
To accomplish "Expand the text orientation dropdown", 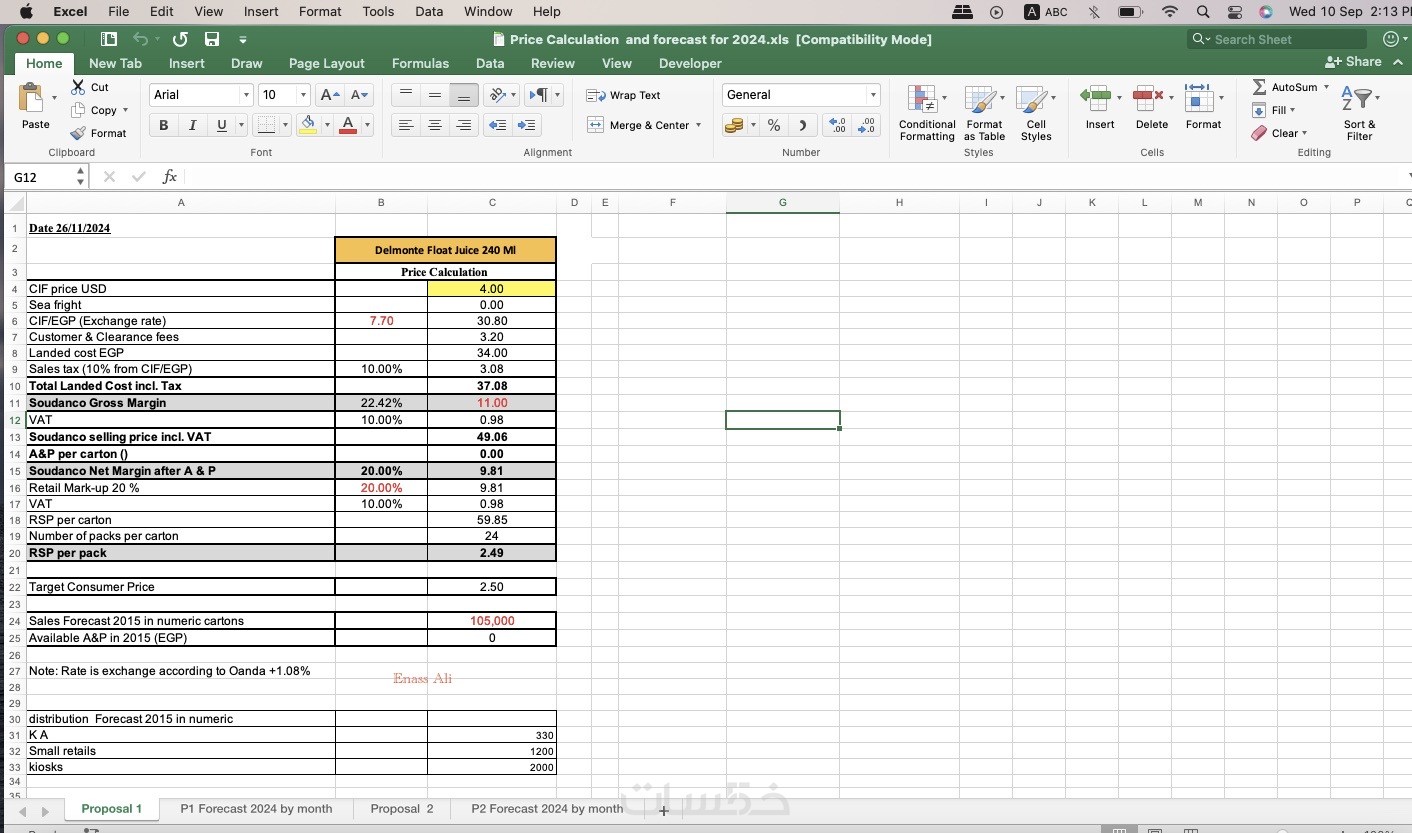I will coord(514,95).
